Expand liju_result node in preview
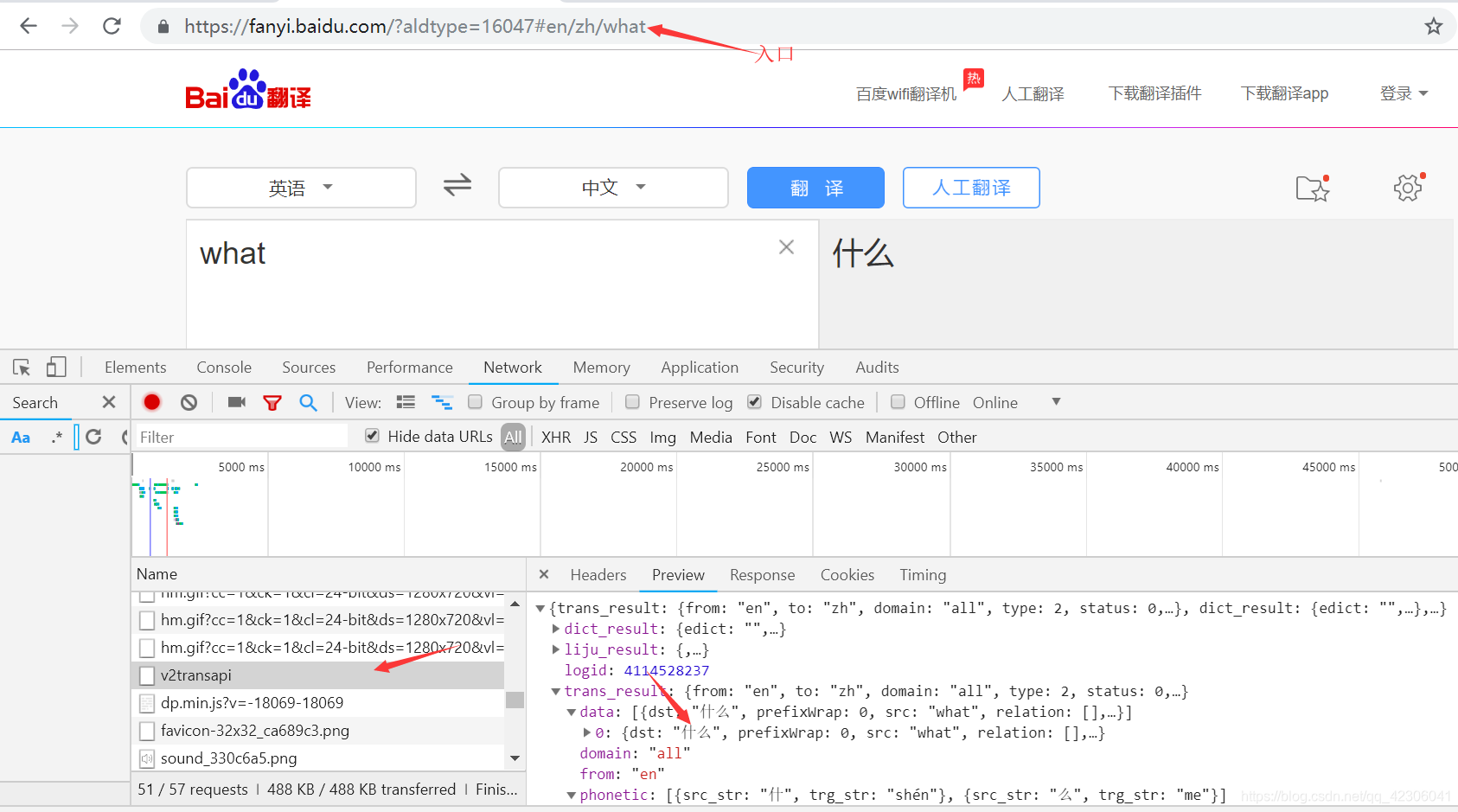 point(556,649)
